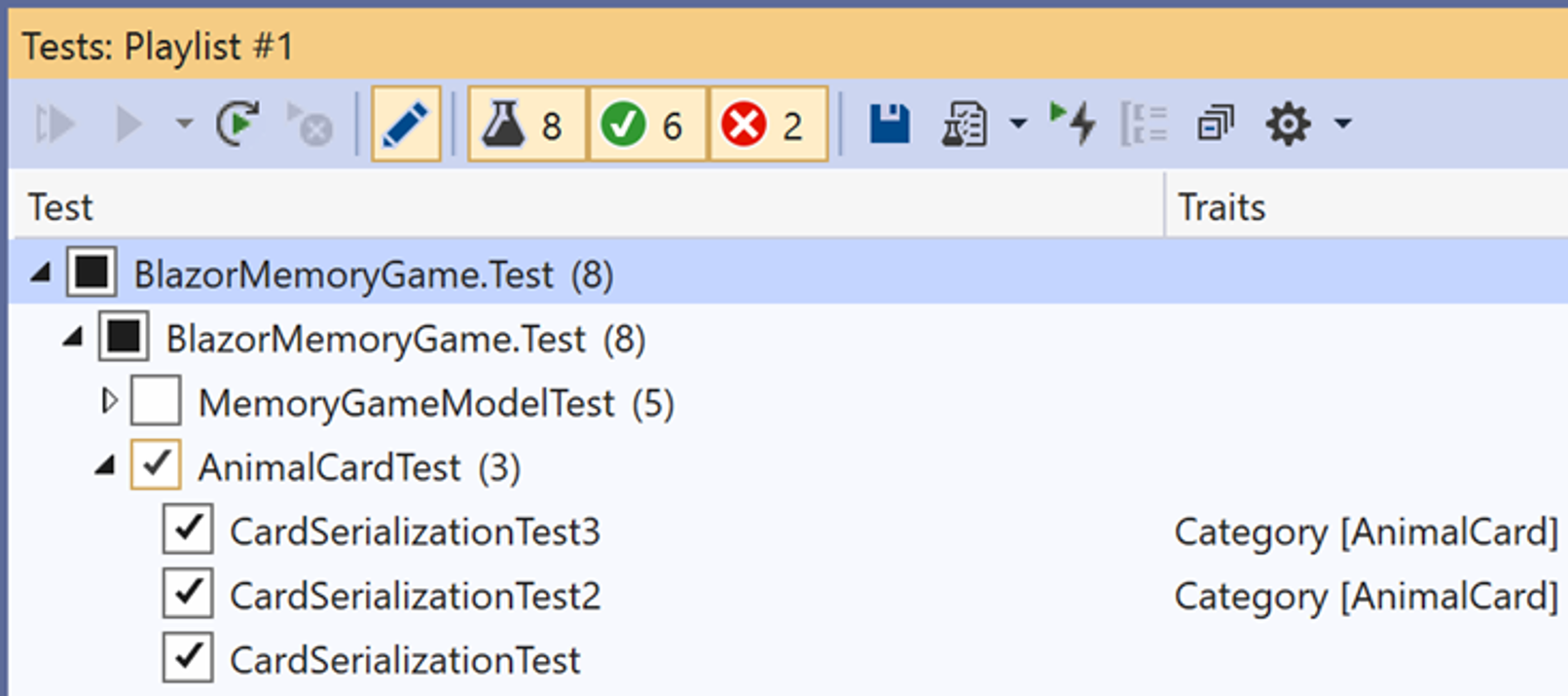This screenshot has height=696, width=1568.
Task: Click the Category [AnimalCard] trait for CardSerializationTest2
Action: tap(1367, 596)
